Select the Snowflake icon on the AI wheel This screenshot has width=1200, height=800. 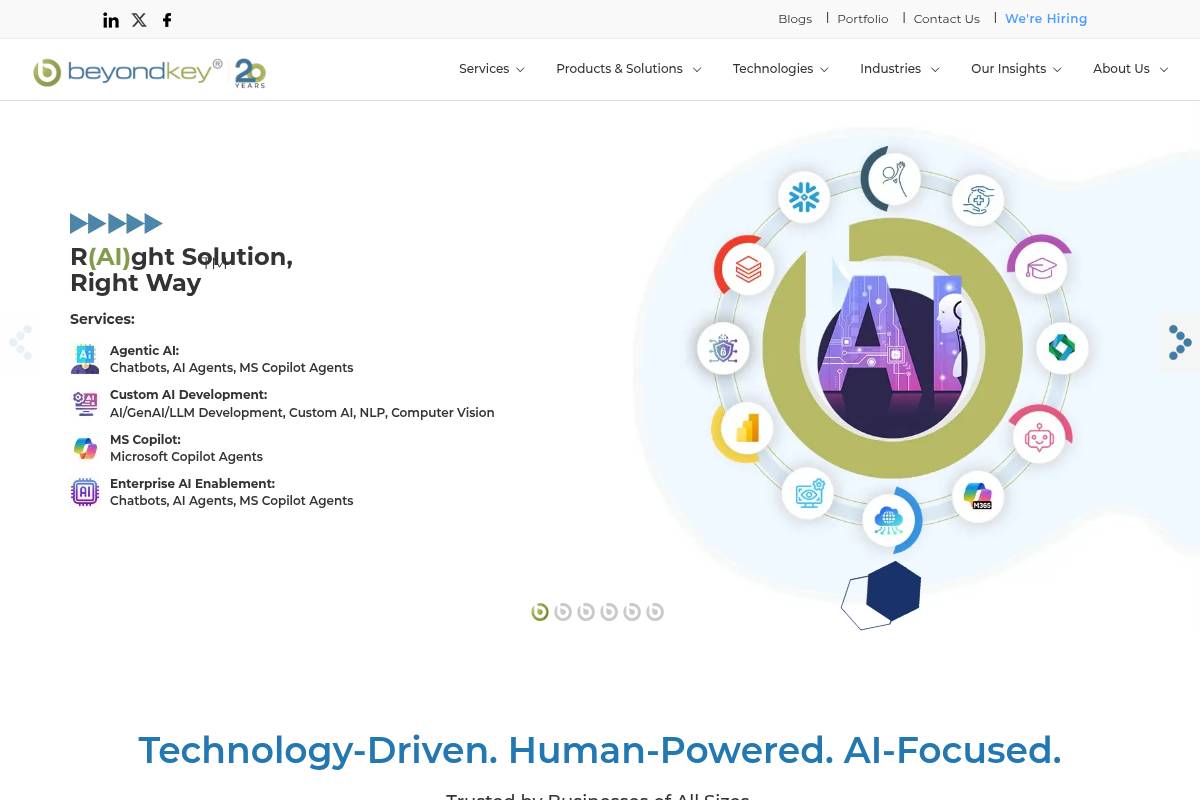[804, 197]
